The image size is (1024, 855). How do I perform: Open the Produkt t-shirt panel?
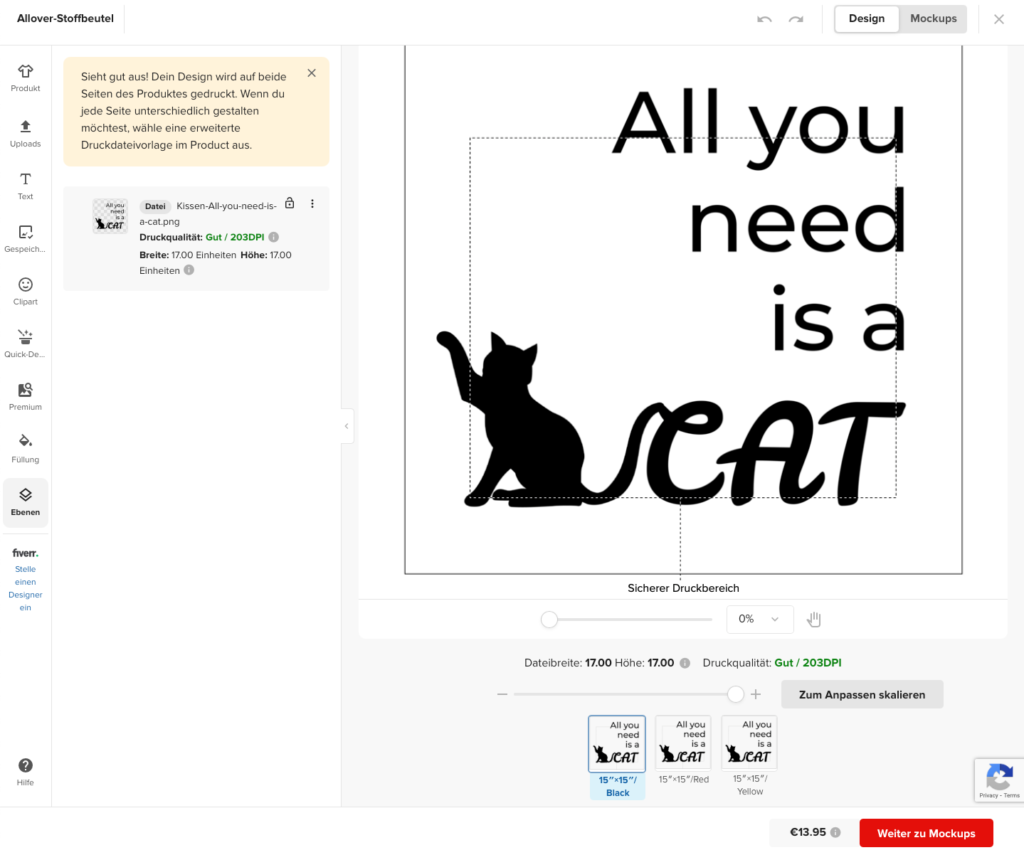click(25, 77)
